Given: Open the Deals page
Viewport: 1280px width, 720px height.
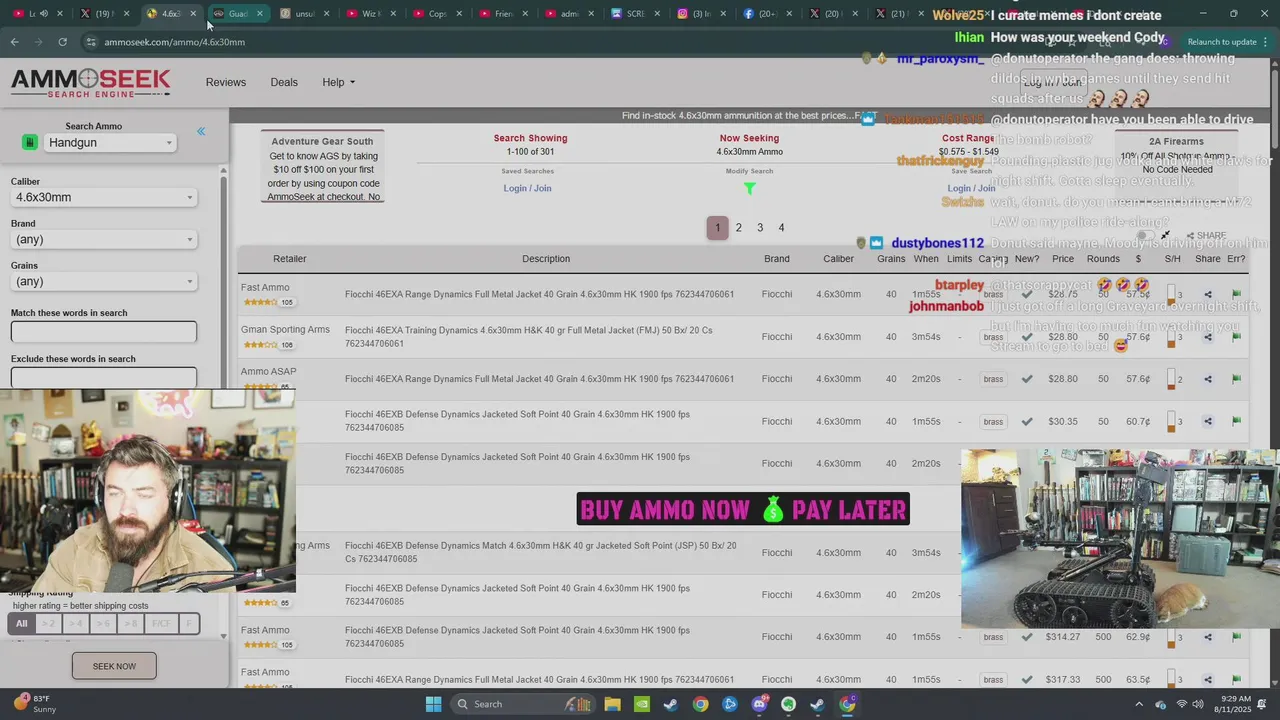Looking at the screenshot, I should [284, 82].
